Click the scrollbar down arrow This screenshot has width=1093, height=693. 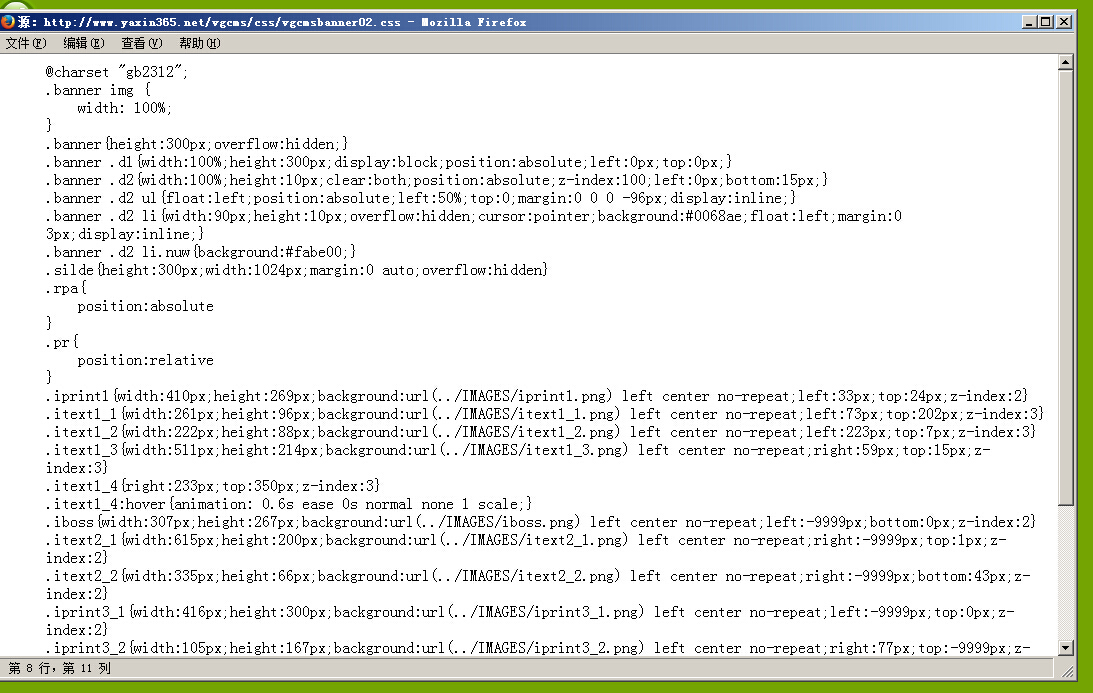click(x=1066, y=647)
